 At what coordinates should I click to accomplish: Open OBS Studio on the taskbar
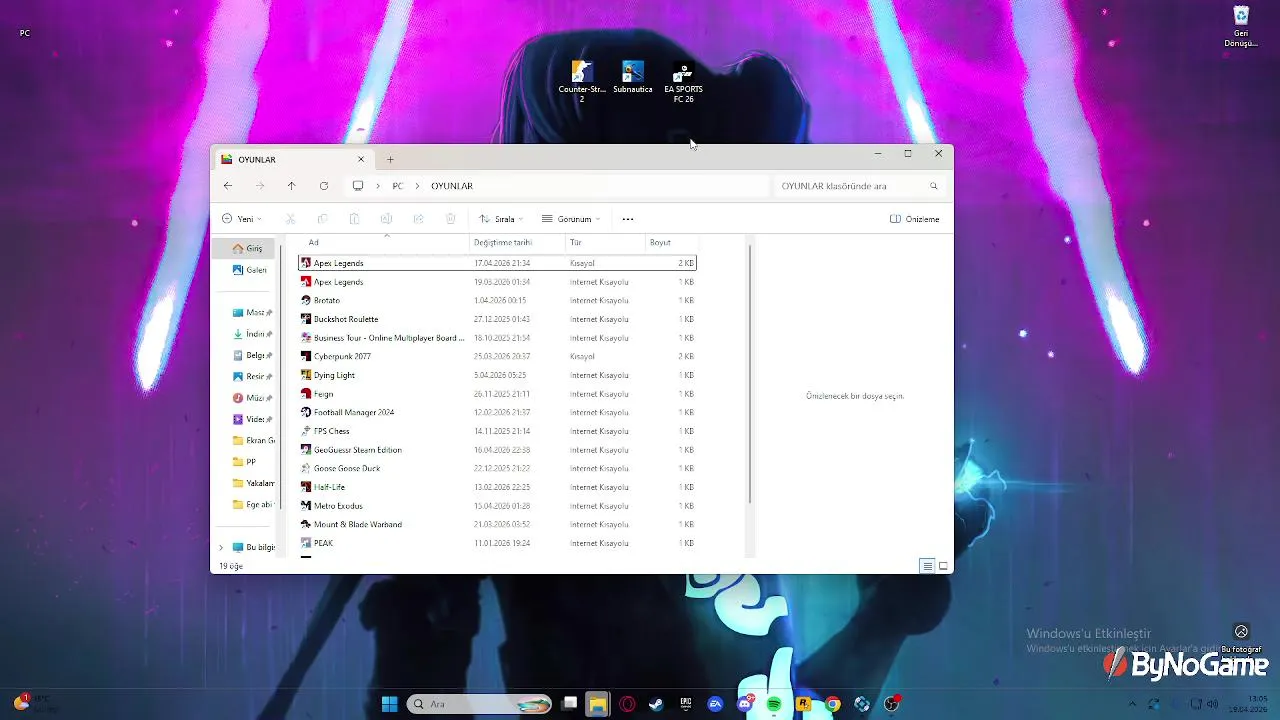pos(891,704)
